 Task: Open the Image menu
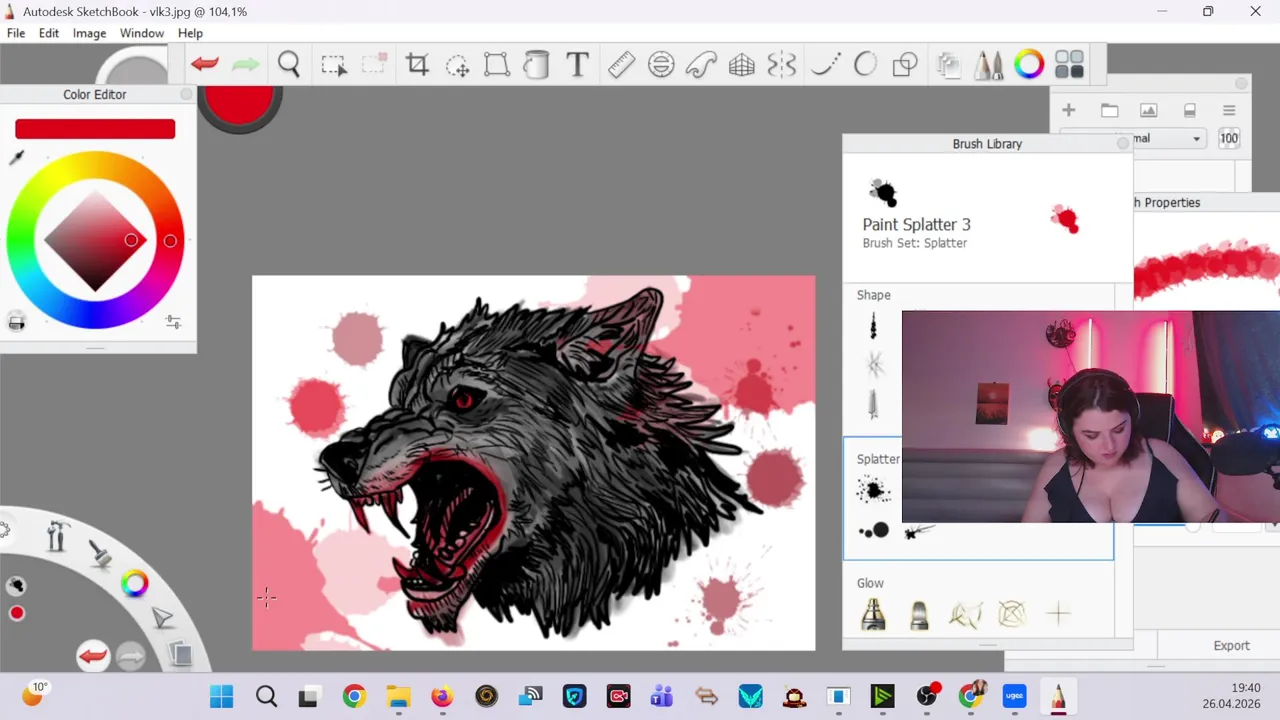coord(89,33)
